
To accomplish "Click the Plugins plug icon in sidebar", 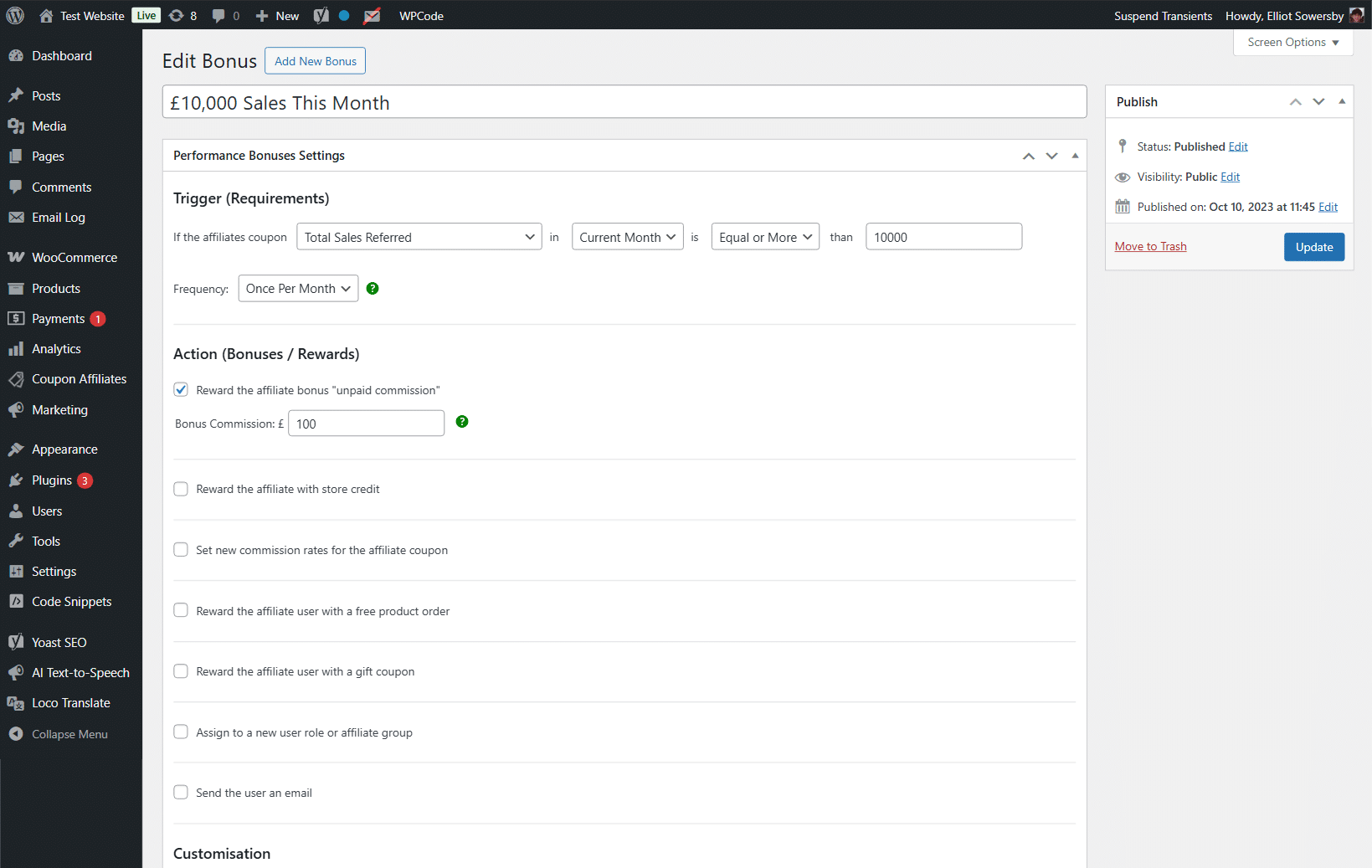I will (16, 480).
